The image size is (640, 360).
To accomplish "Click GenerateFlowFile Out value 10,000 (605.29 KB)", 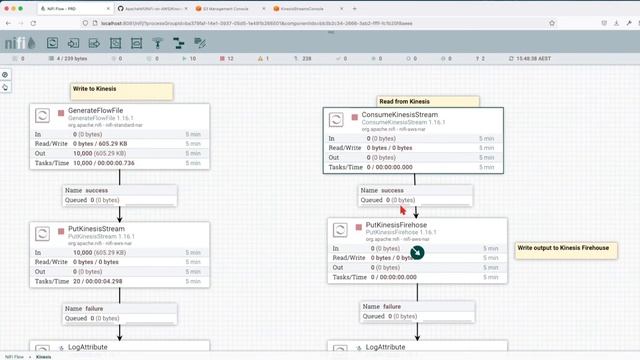I will (100, 153).
